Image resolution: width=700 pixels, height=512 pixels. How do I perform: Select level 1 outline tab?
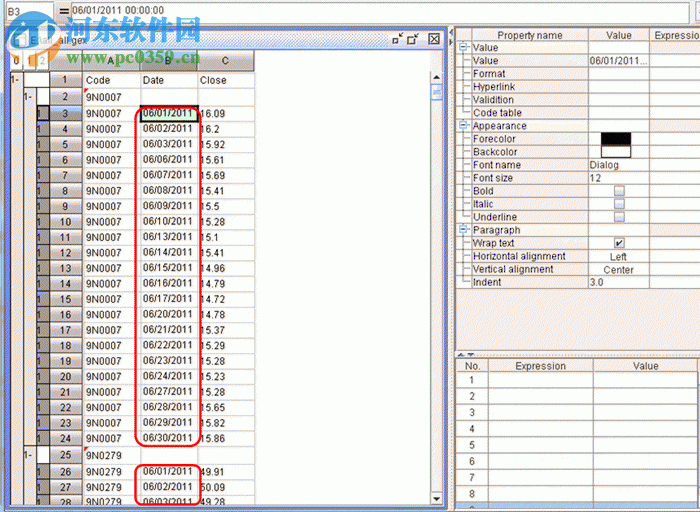(29, 60)
